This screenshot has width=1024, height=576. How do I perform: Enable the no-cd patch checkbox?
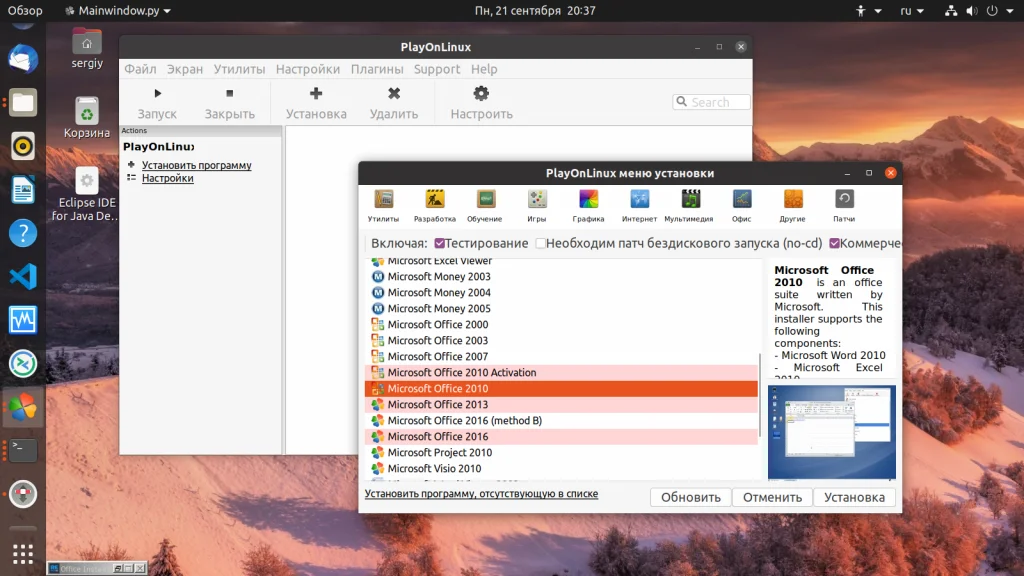tap(540, 243)
